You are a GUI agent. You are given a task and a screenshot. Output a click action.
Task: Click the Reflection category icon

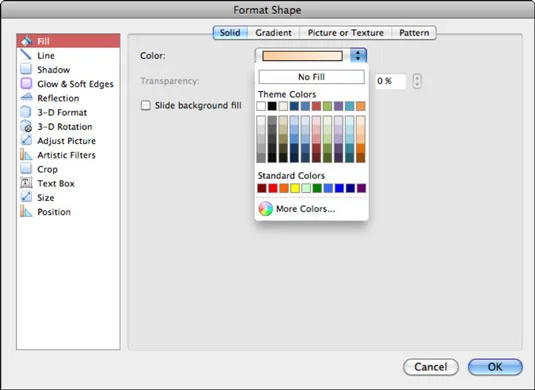coord(26,98)
